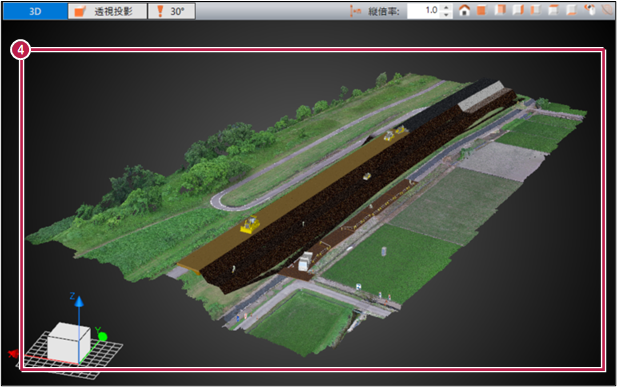Decrease the 縦倍率 value with down arrow

point(446,15)
